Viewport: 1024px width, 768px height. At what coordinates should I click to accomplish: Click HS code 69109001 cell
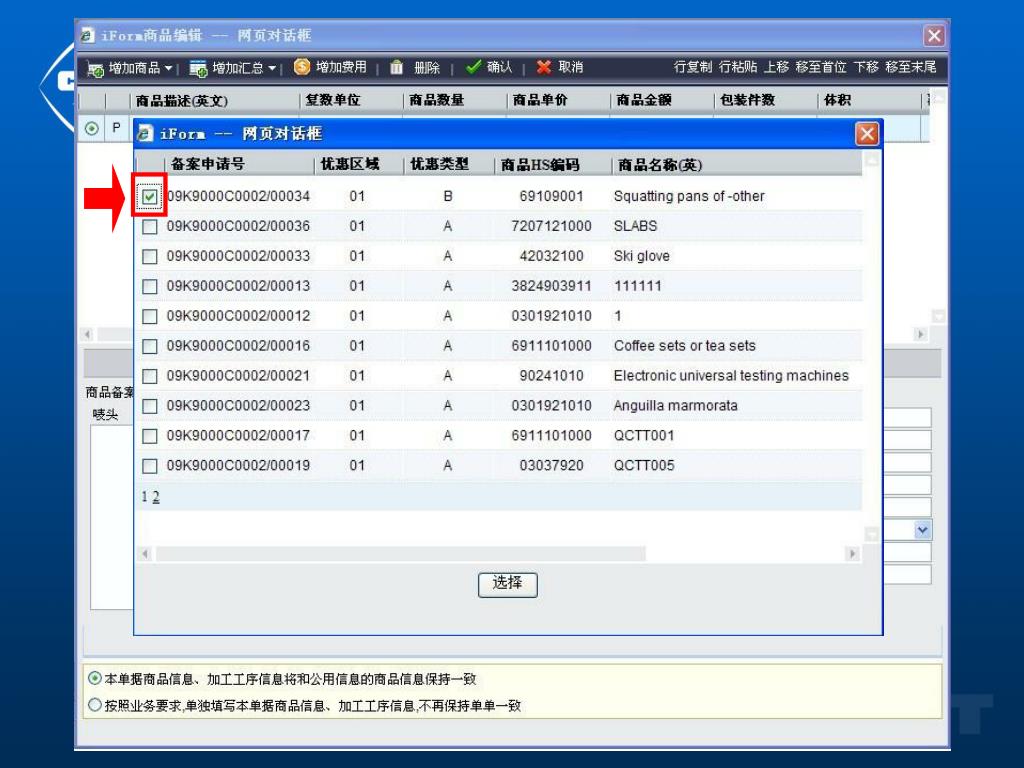click(551, 196)
